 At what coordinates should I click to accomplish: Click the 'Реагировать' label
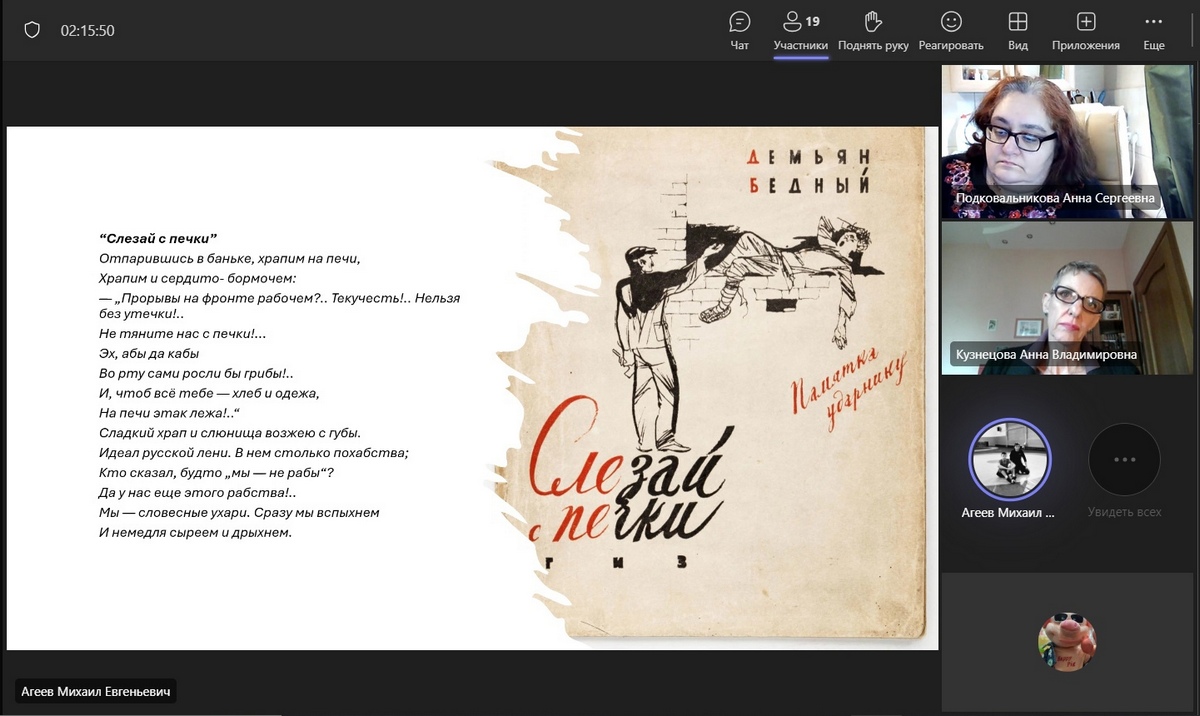click(951, 45)
